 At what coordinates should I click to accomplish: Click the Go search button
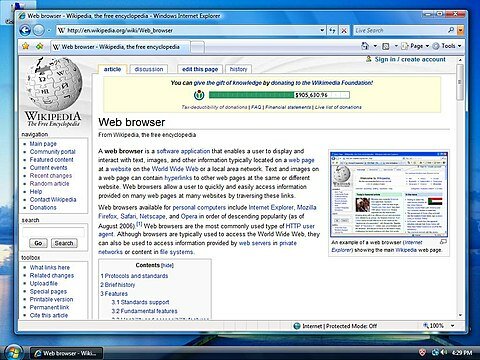click(x=38, y=243)
